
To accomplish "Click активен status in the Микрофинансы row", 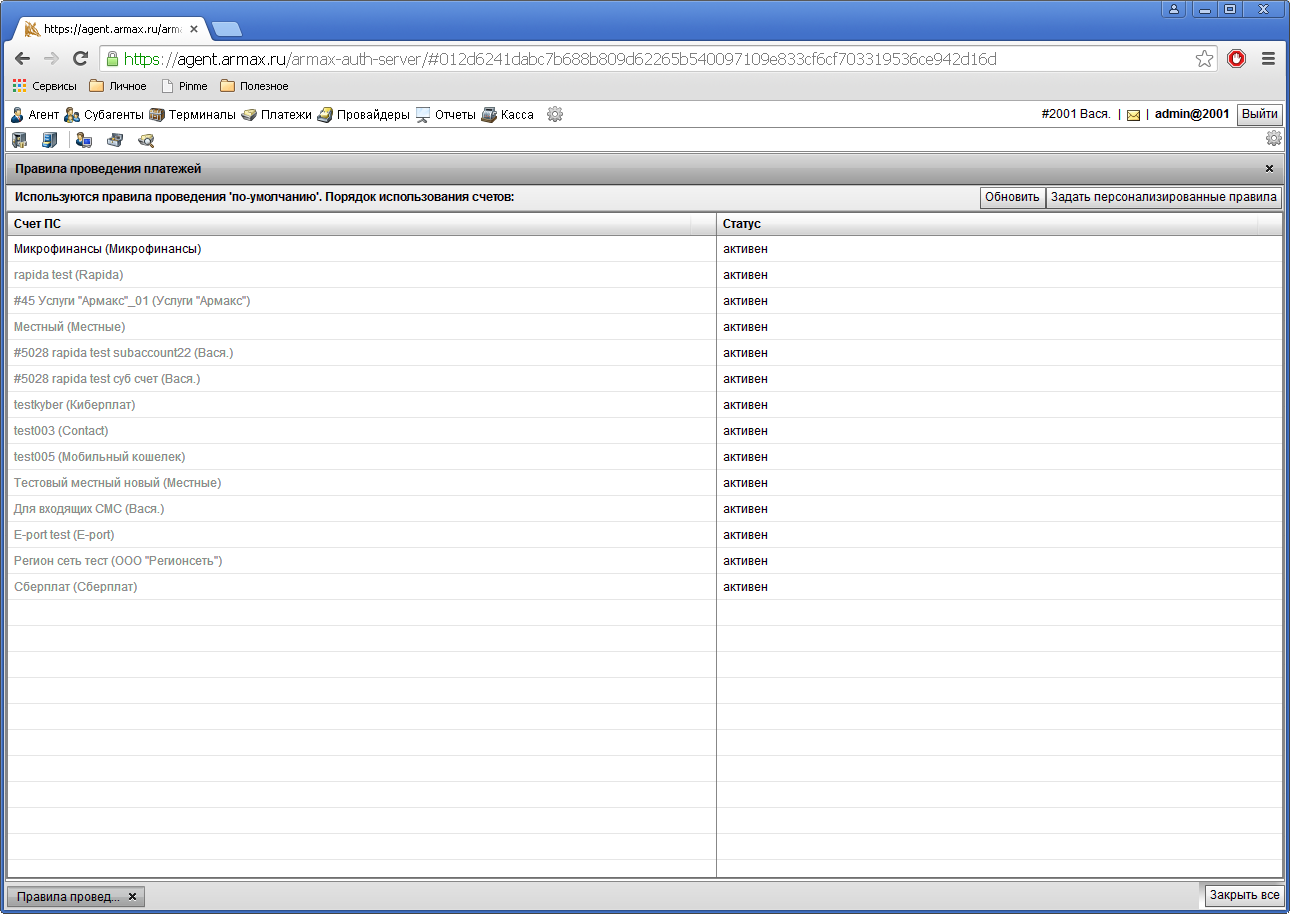I will (x=746, y=249).
